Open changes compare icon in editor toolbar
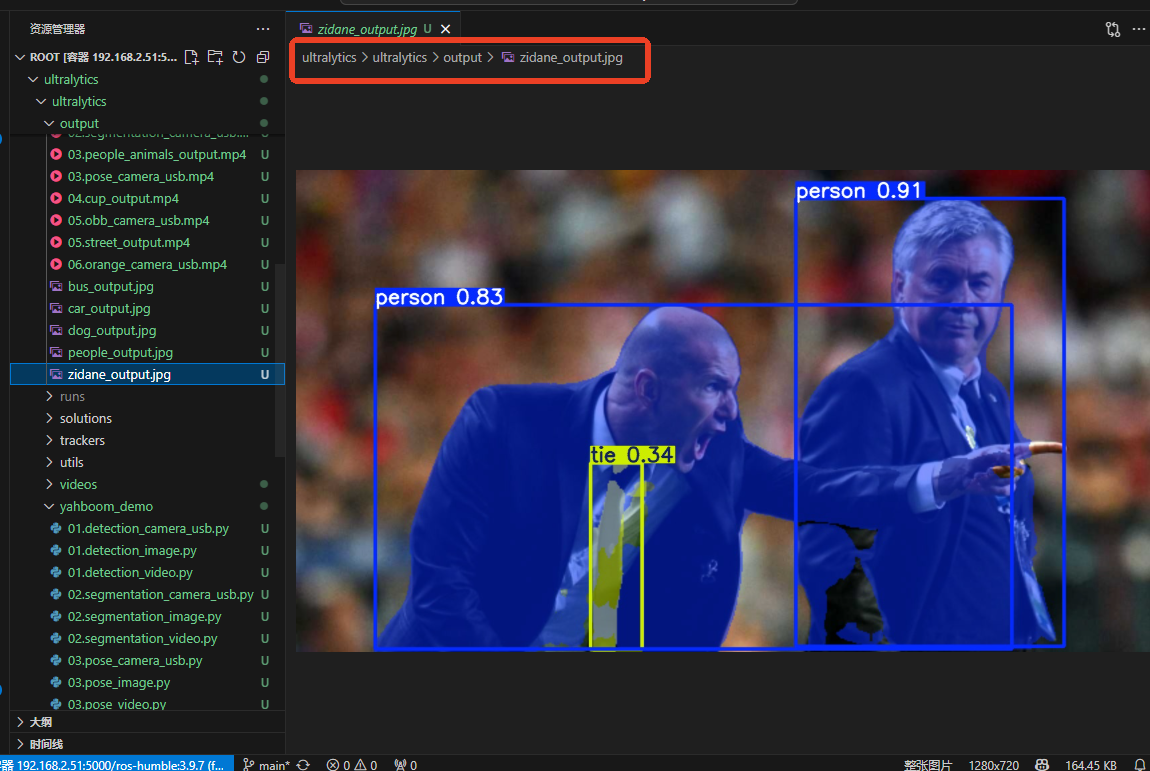 1113,29
